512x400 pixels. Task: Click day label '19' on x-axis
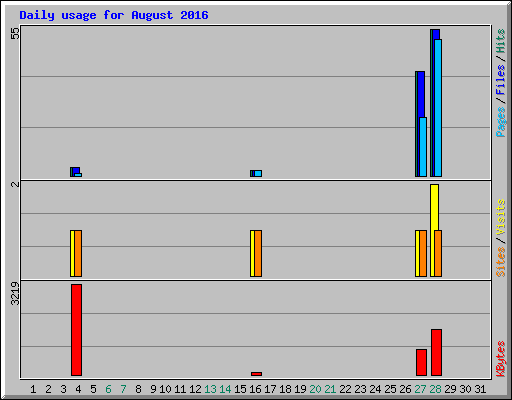300,389
